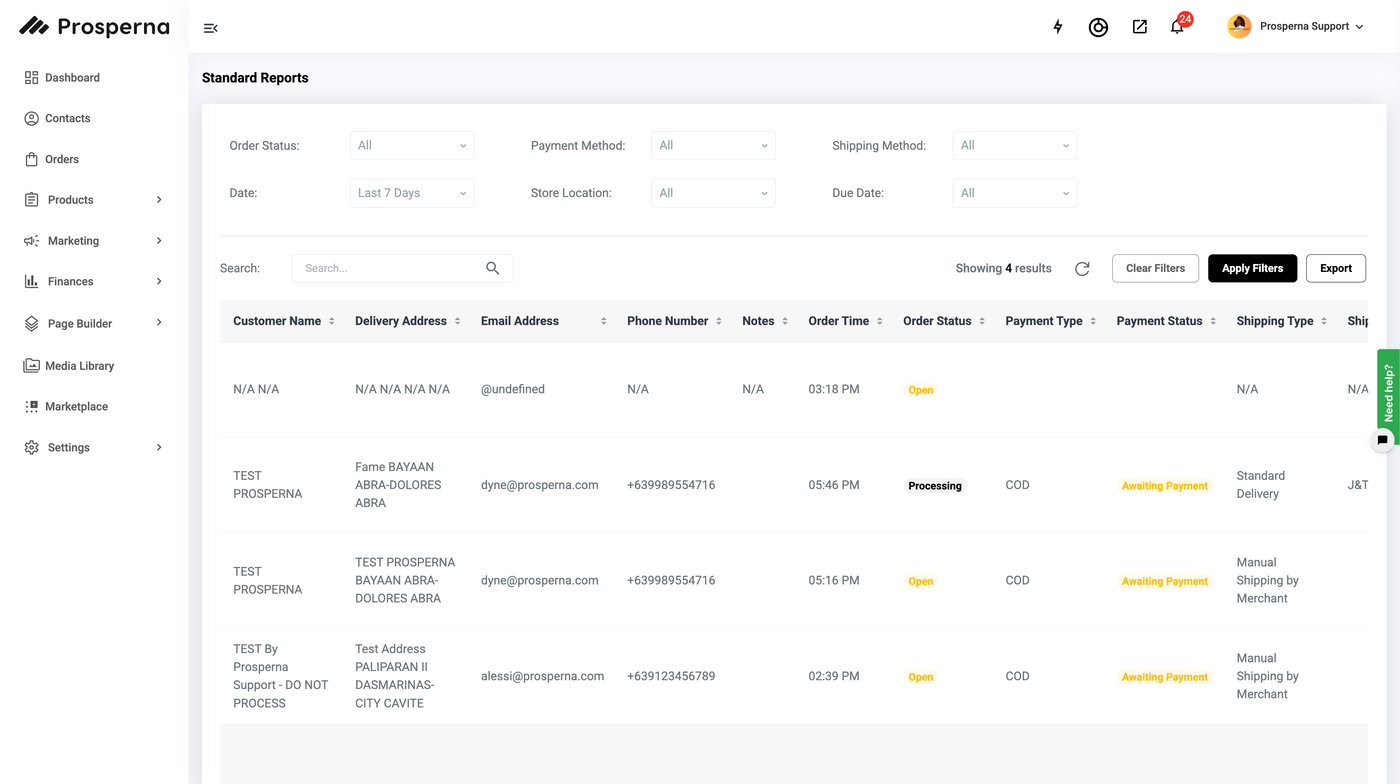Click the circular target icon in header
Image resolution: width=1400 pixels, height=784 pixels.
click(1098, 28)
